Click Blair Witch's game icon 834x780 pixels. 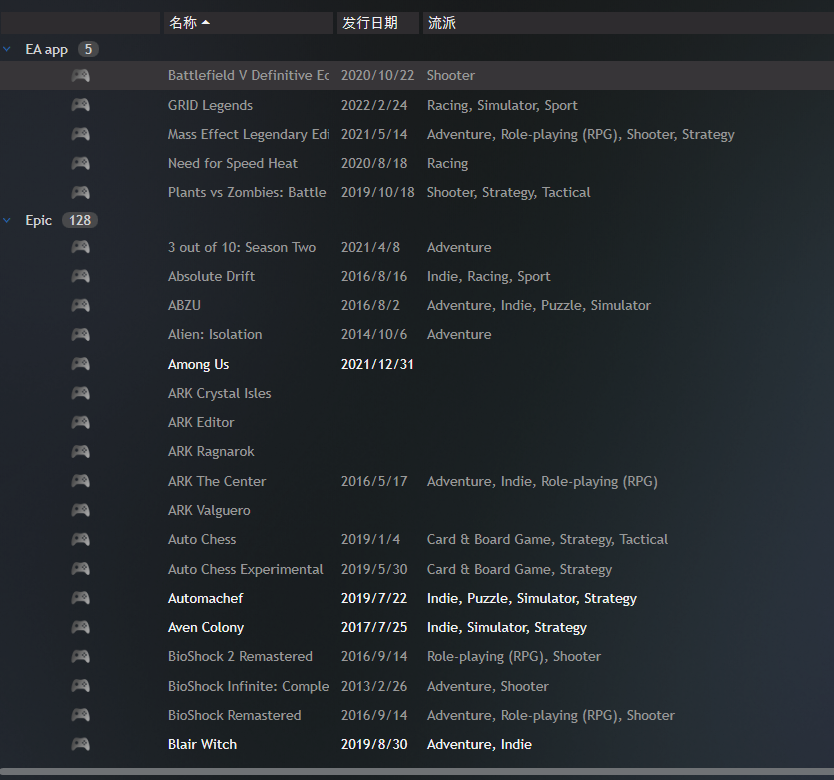(x=80, y=744)
